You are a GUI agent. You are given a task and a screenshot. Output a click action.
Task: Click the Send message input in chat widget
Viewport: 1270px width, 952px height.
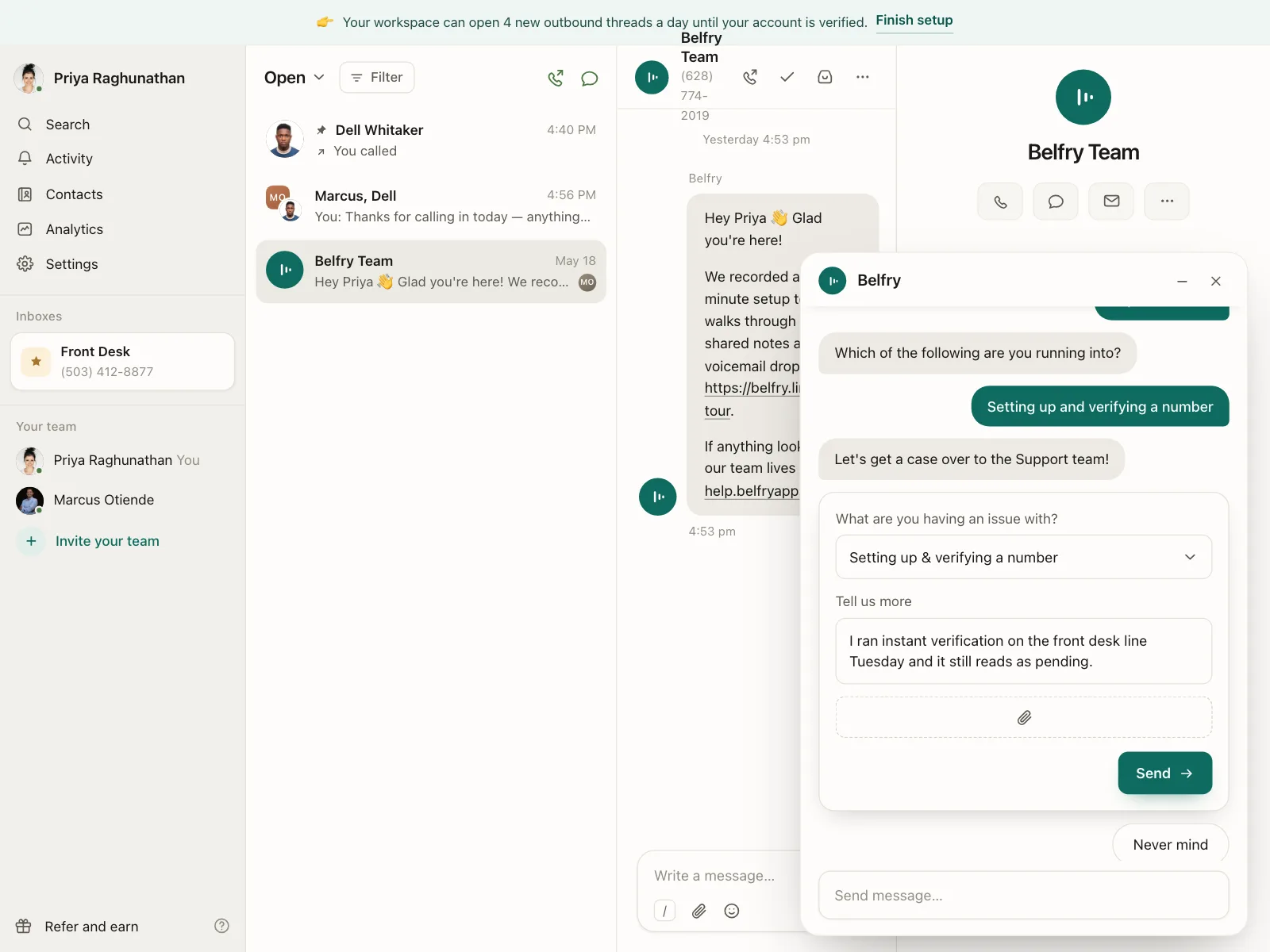1024,896
